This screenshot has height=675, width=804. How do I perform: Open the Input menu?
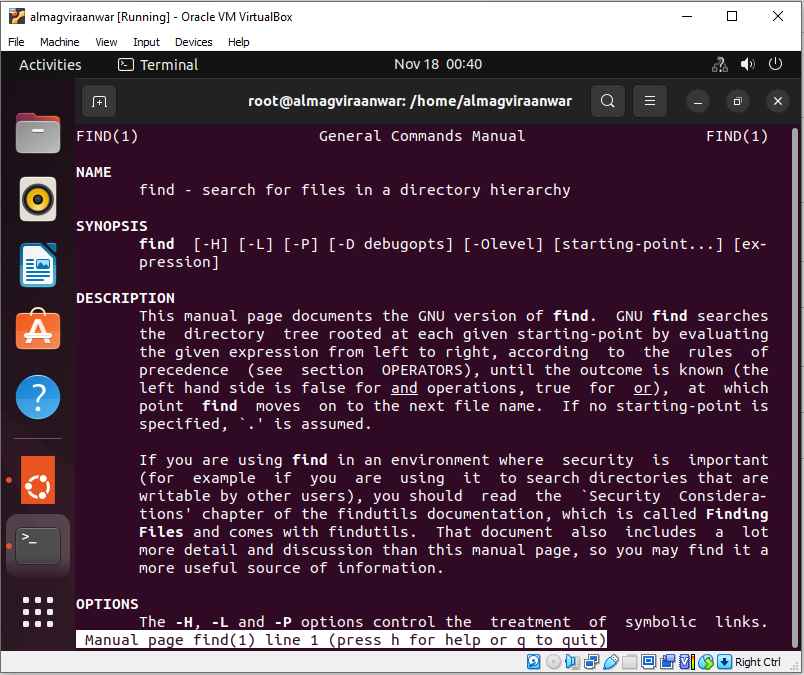tap(146, 42)
